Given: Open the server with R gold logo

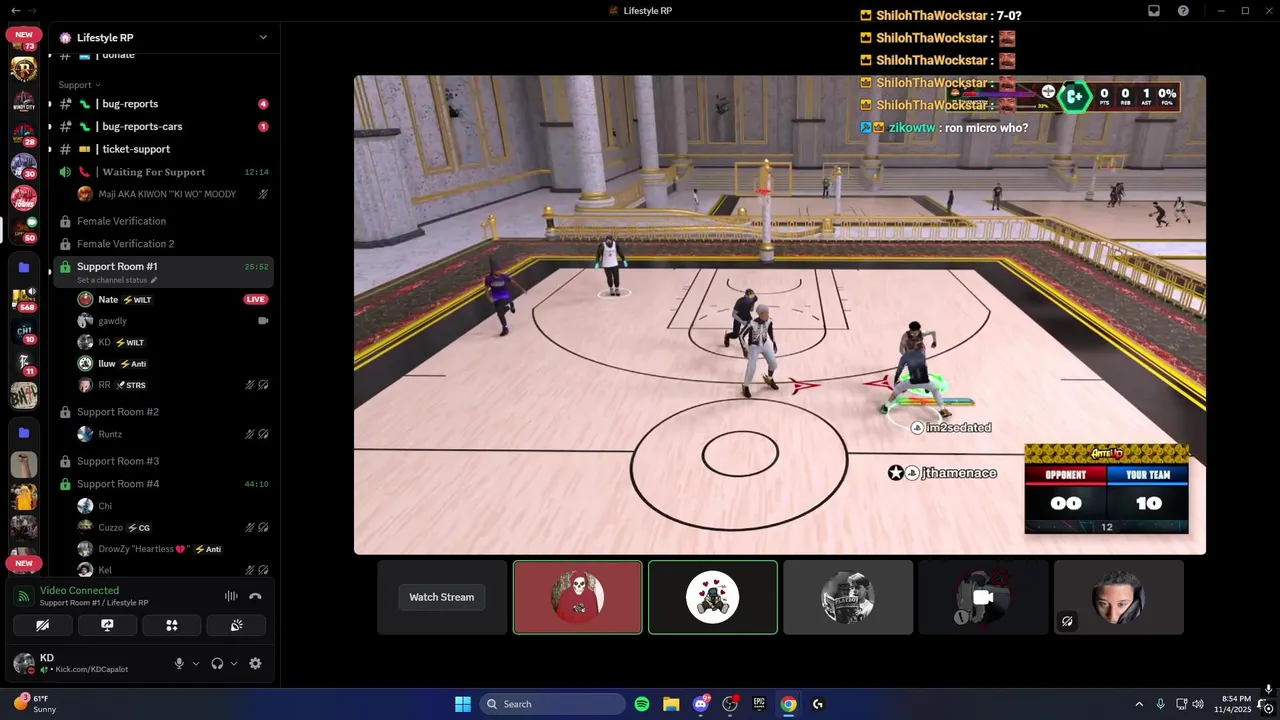Looking at the screenshot, I should [x=24, y=68].
